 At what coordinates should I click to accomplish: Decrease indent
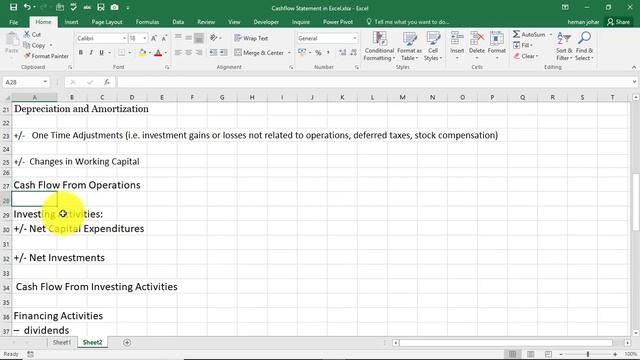[213, 53]
